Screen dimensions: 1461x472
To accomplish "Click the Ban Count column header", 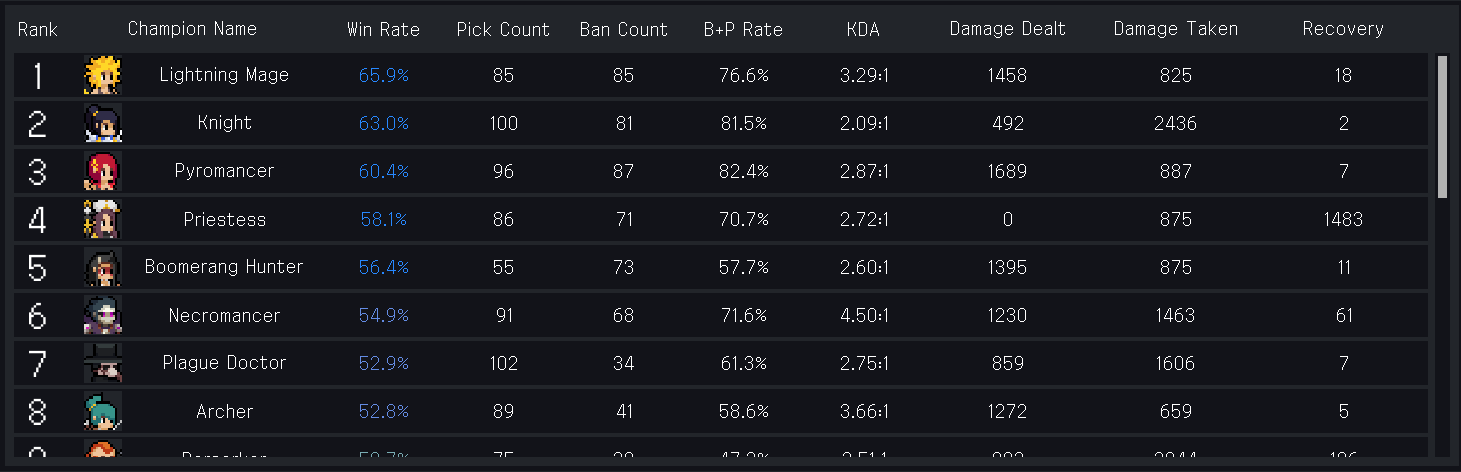I will point(623,29).
